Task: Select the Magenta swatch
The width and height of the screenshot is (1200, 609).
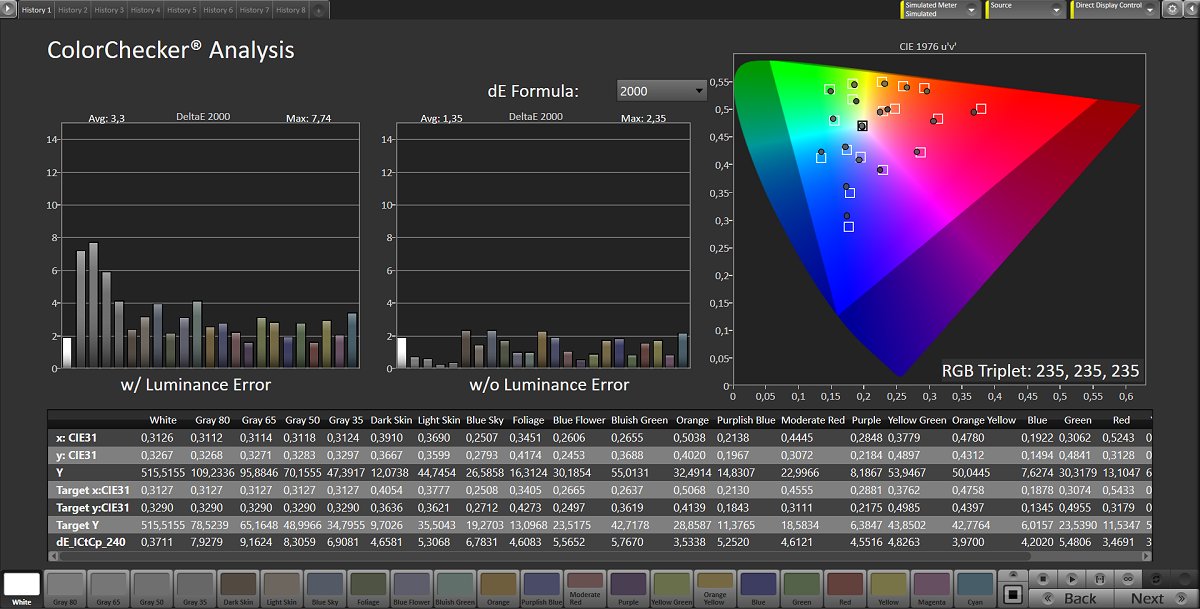Action: (x=931, y=588)
